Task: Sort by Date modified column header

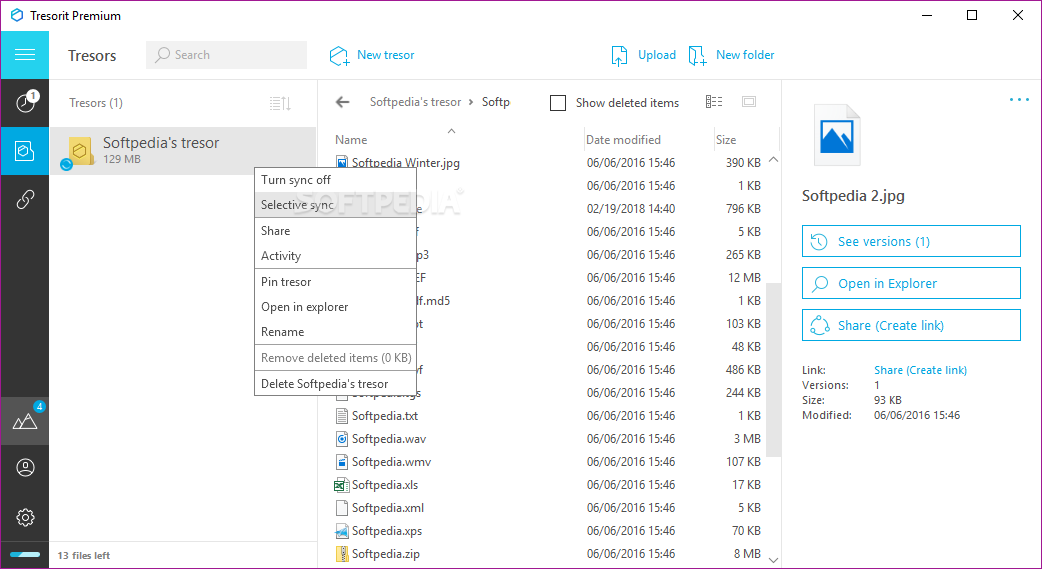Action: 623,140
